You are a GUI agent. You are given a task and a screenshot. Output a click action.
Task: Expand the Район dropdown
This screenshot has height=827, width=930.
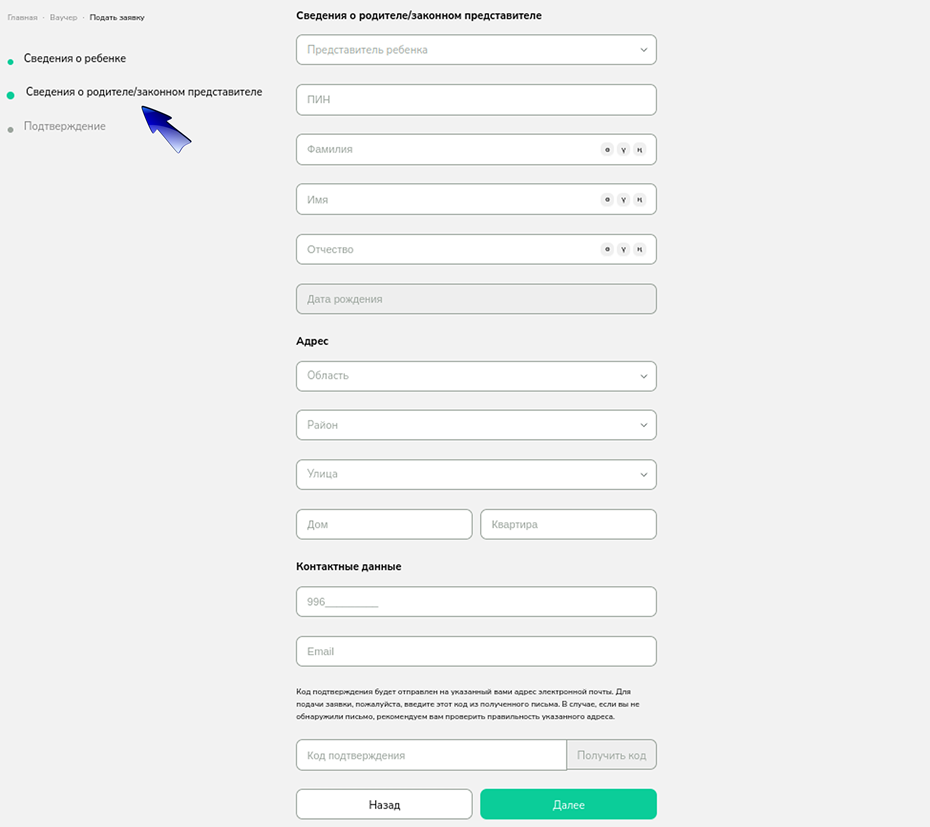(x=476, y=425)
